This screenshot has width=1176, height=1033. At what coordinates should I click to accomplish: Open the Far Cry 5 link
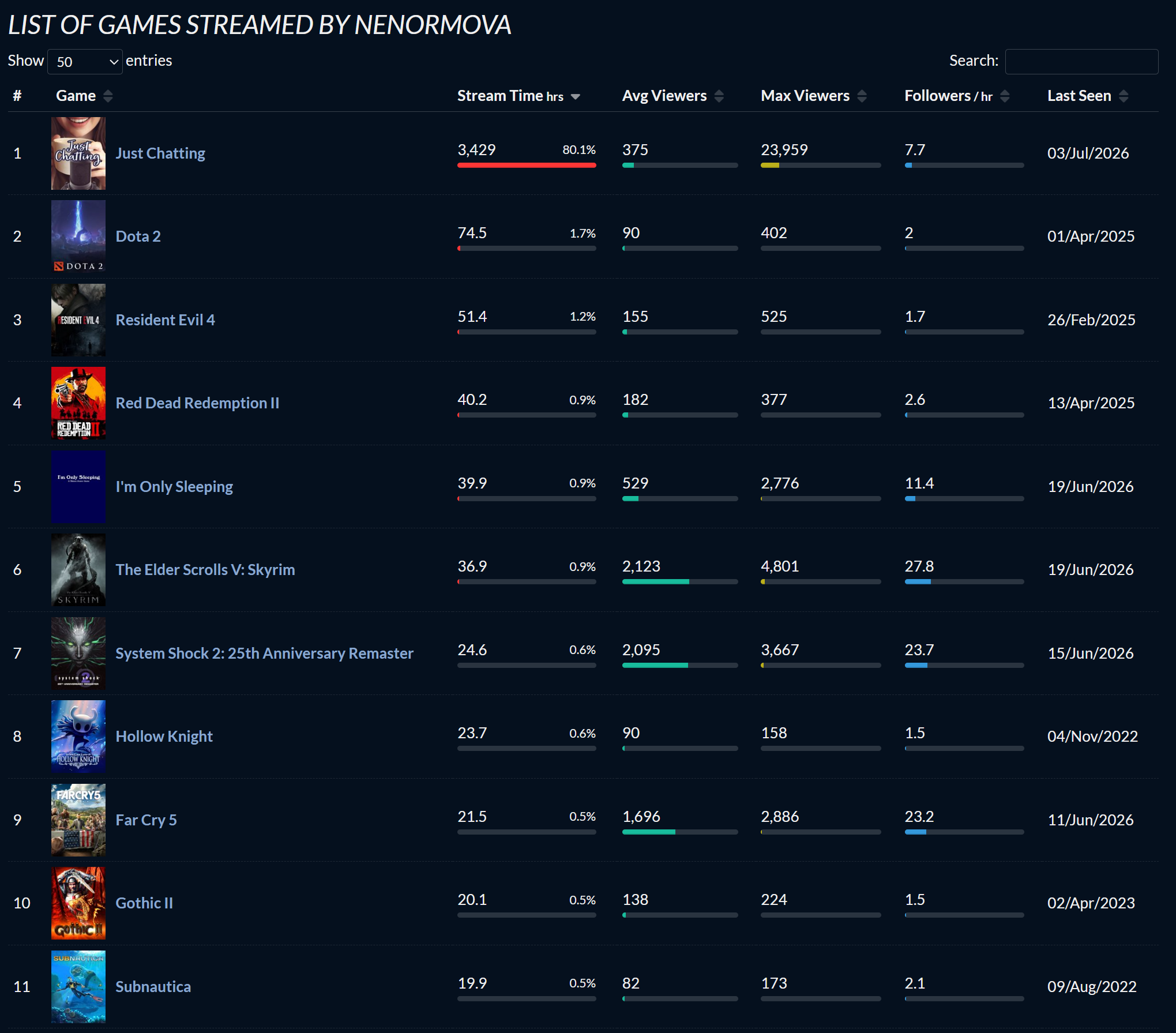pyautogui.click(x=146, y=820)
